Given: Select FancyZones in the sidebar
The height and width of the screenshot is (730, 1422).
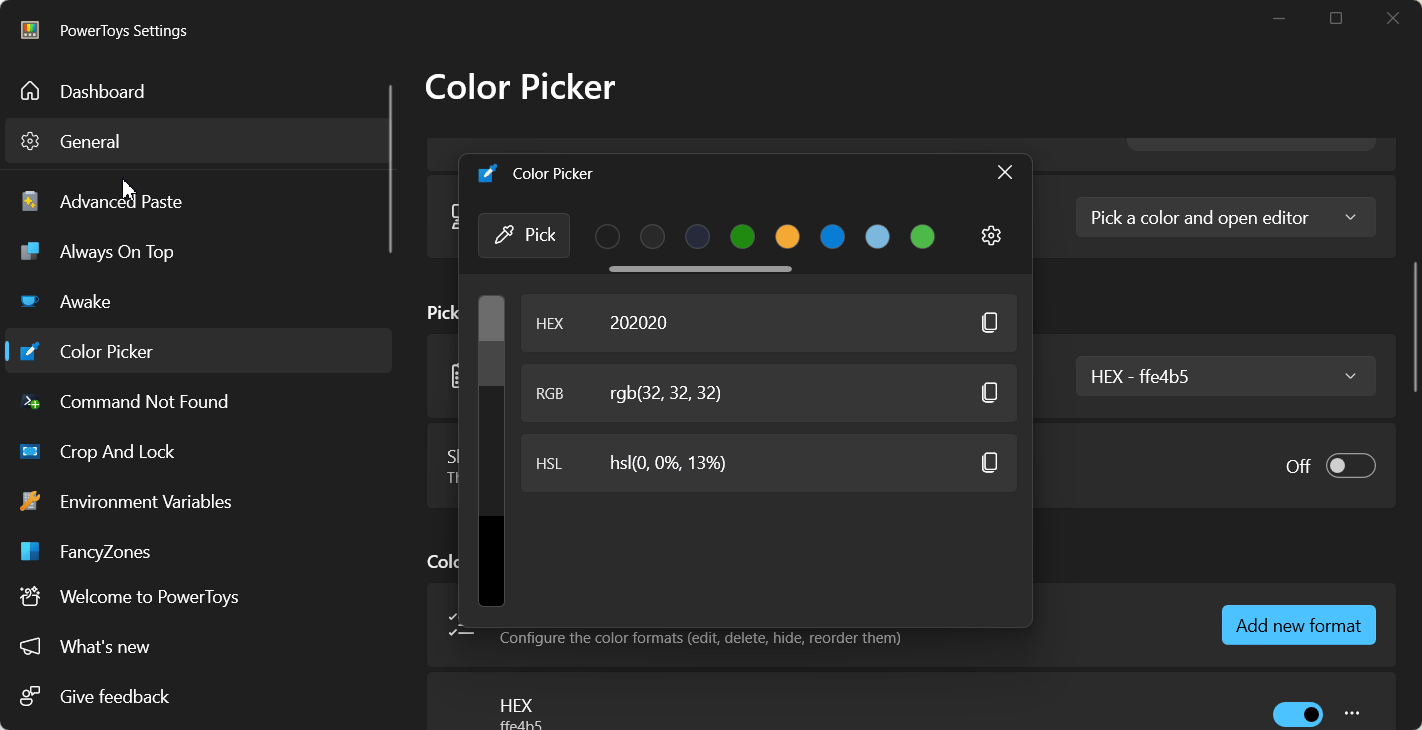Looking at the screenshot, I should coord(197,551).
